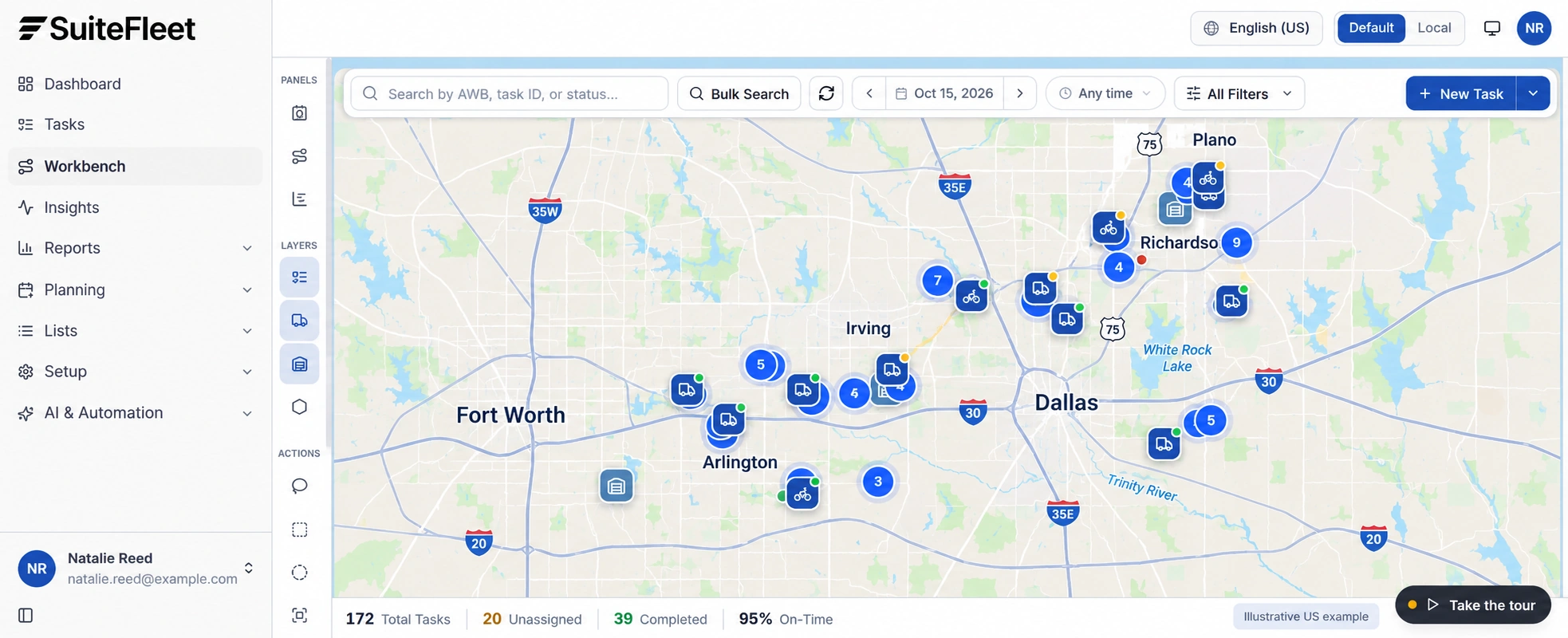1568x638 pixels.
Task: Start the Take the tour walkthrough
Action: [1473, 605]
